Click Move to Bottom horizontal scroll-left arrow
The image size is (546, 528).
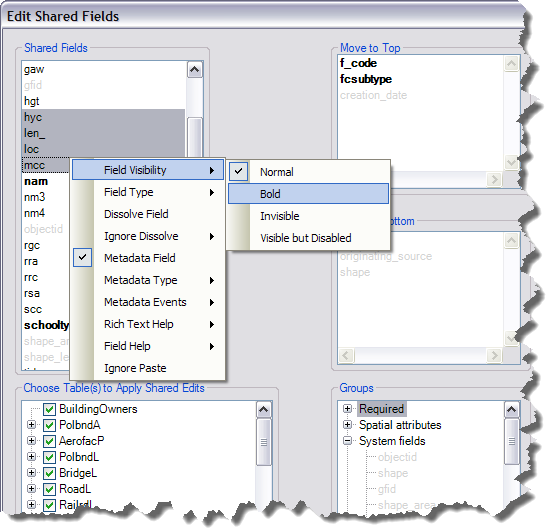tap(346, 356)
